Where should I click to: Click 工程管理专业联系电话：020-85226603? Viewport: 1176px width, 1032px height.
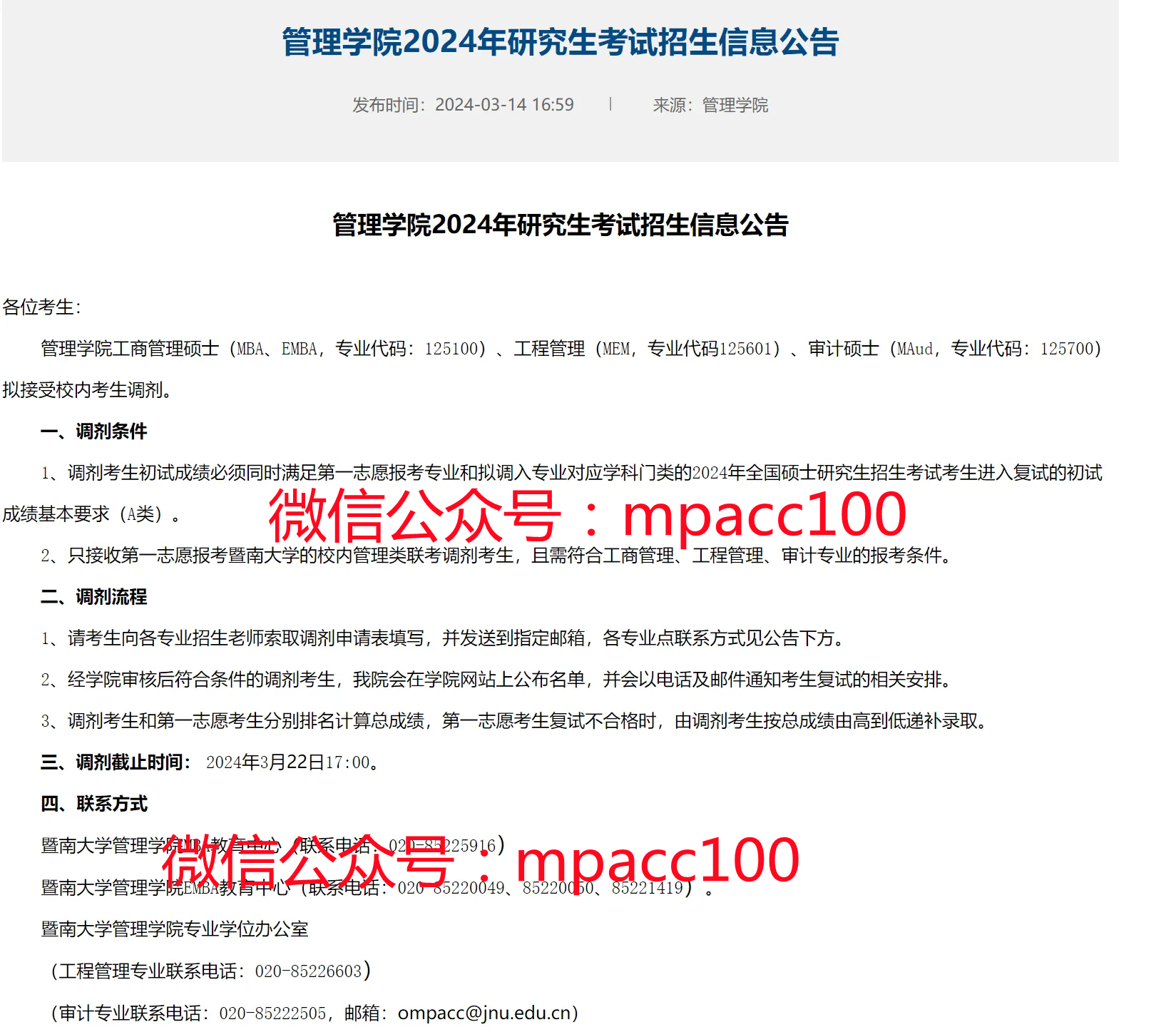point(210,971)
